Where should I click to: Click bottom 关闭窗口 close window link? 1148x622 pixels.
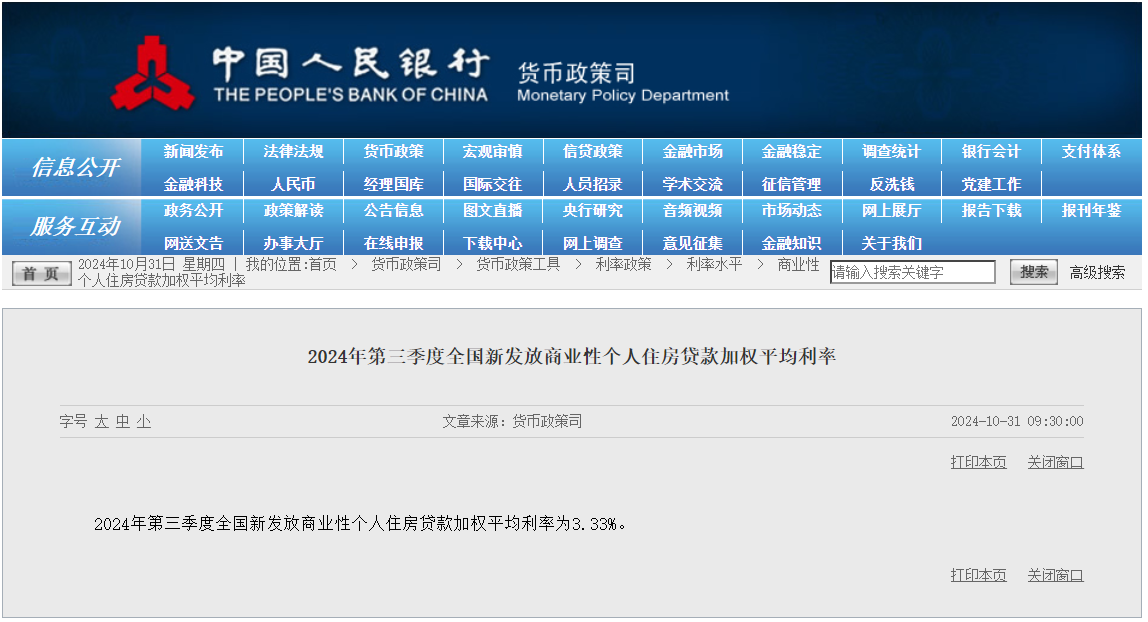pyautogui.click(x=1055, y=575)
